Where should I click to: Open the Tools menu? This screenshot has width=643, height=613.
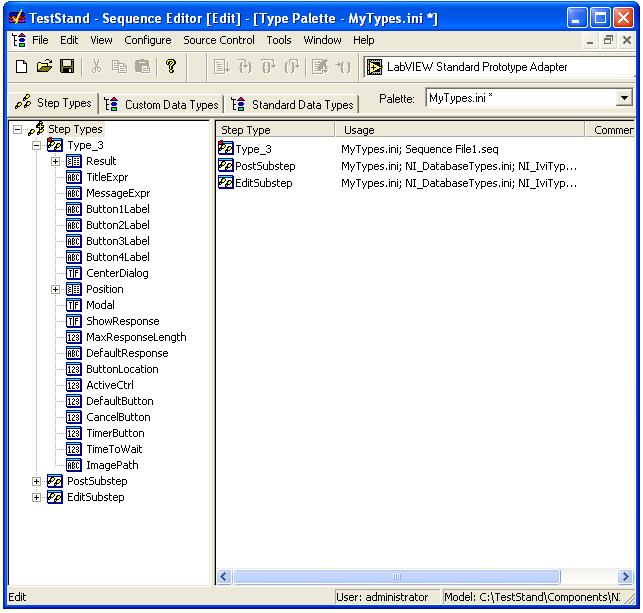279,40
